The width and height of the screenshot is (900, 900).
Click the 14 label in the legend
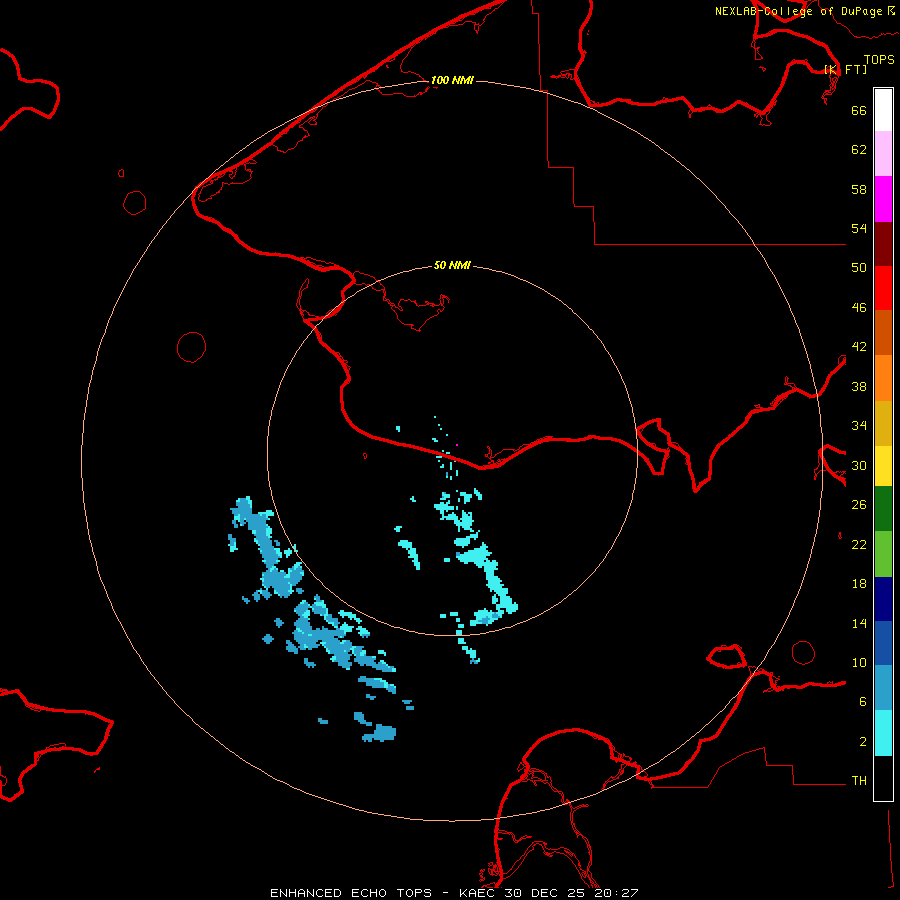[x=859, y=623]
